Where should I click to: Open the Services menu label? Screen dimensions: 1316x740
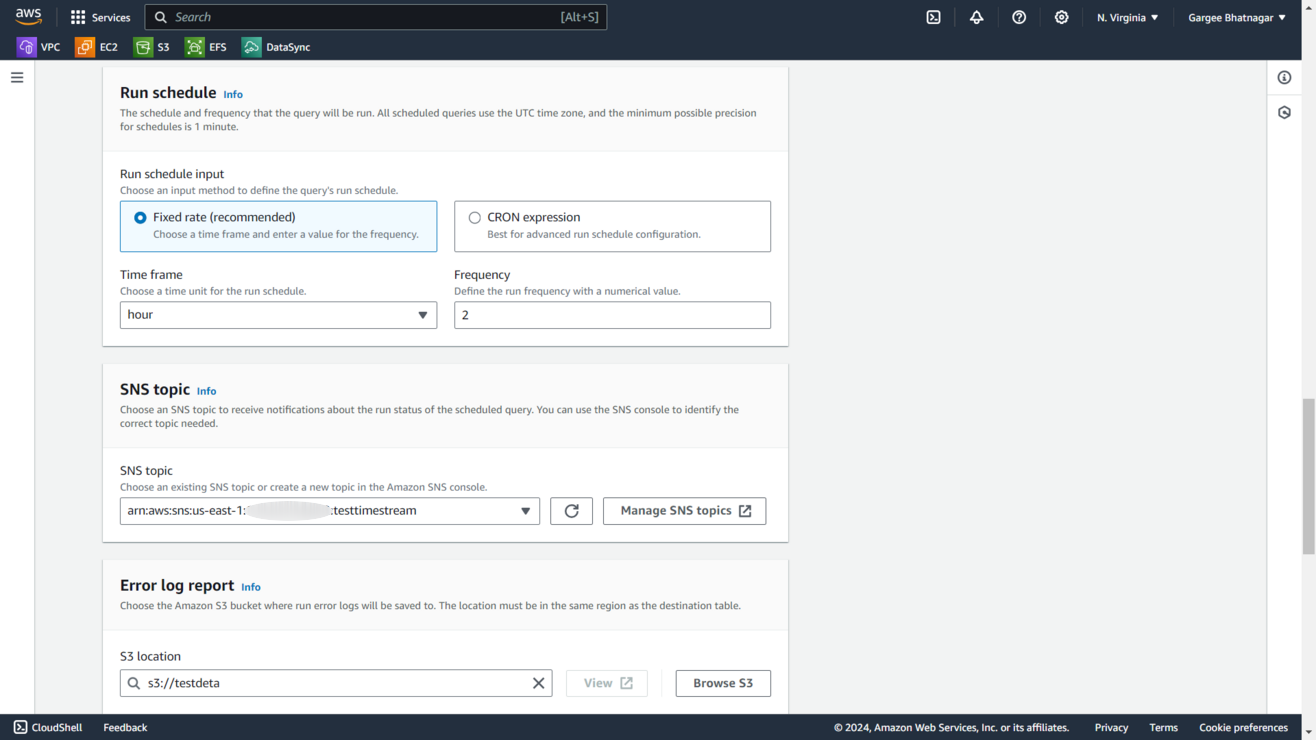coord(111,17)
